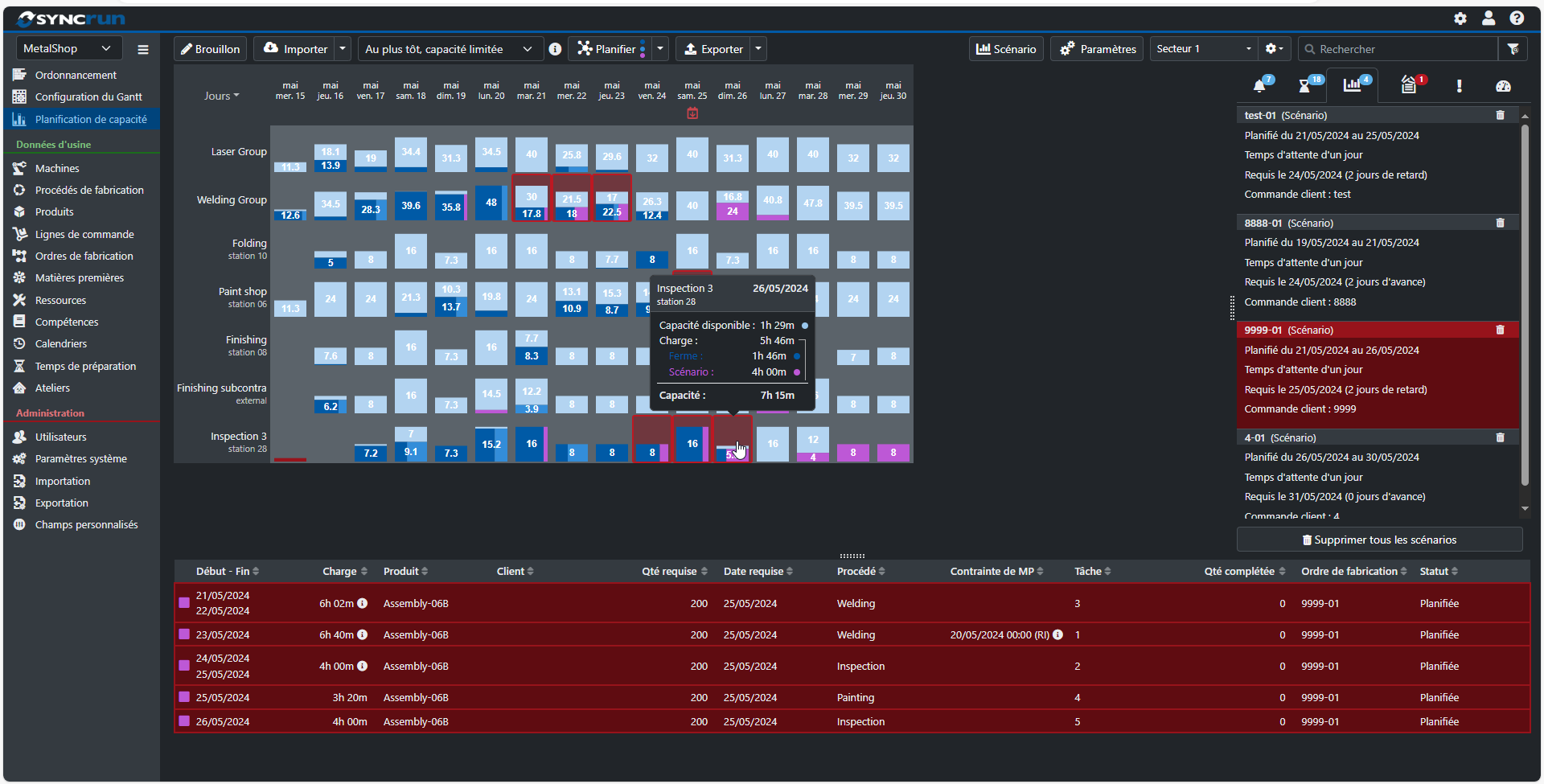Open the notifications bell tab
The height and width of the screenshot is (784, 1544).
(x=1260, y=86)
